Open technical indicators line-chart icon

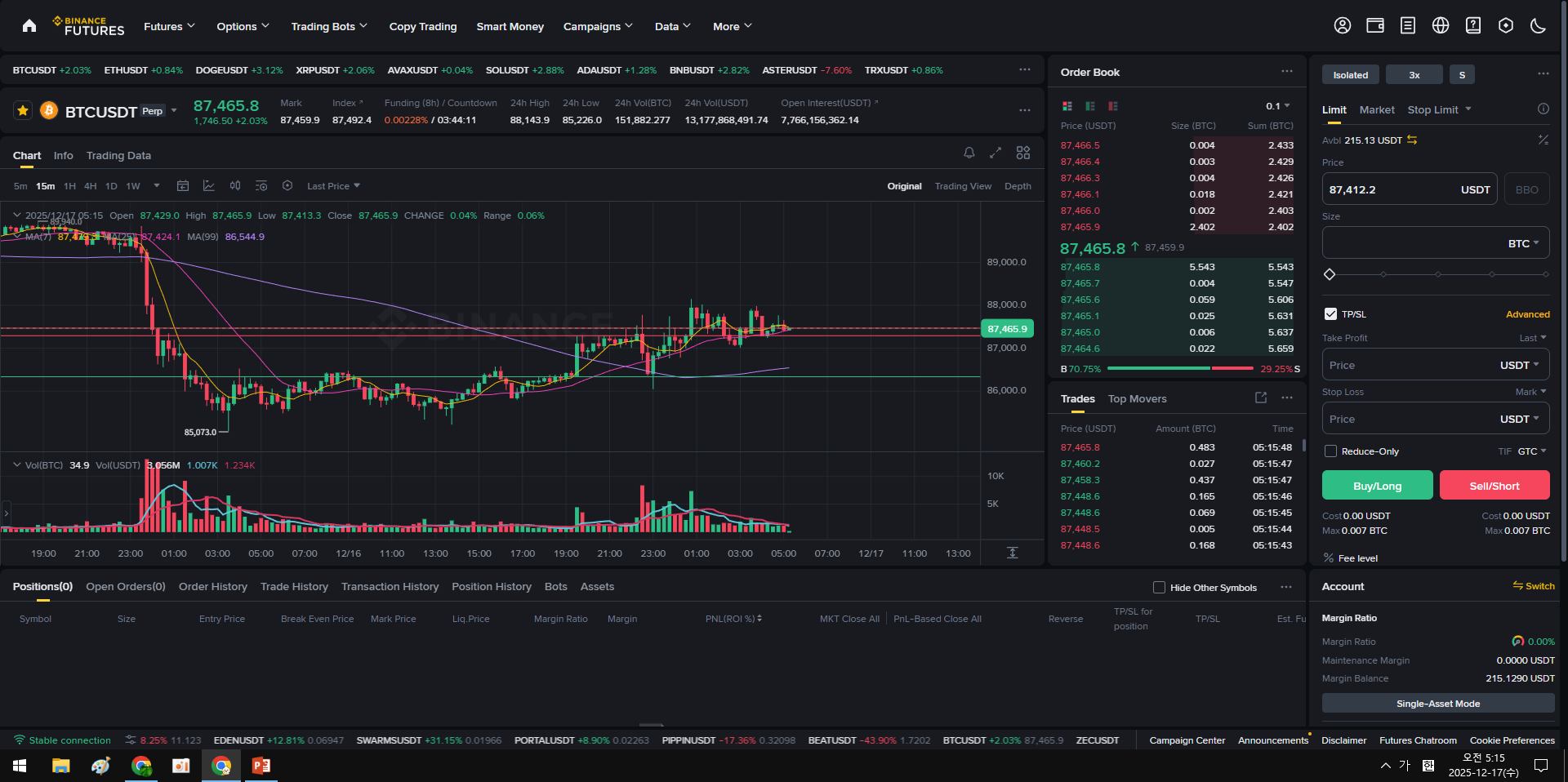tap(209, 186)
